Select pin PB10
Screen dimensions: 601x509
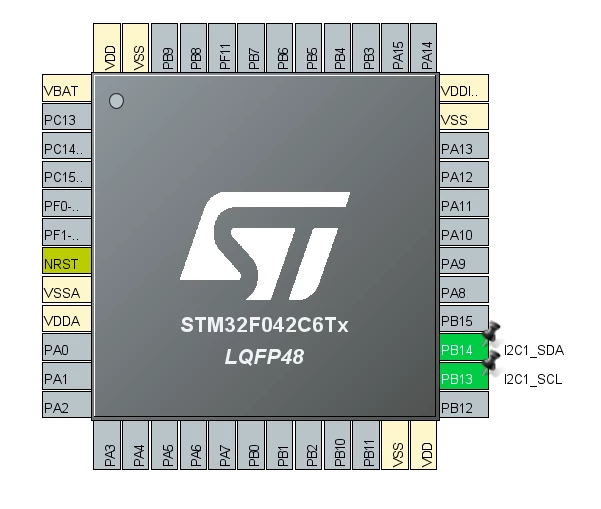(x=337, y=445)
